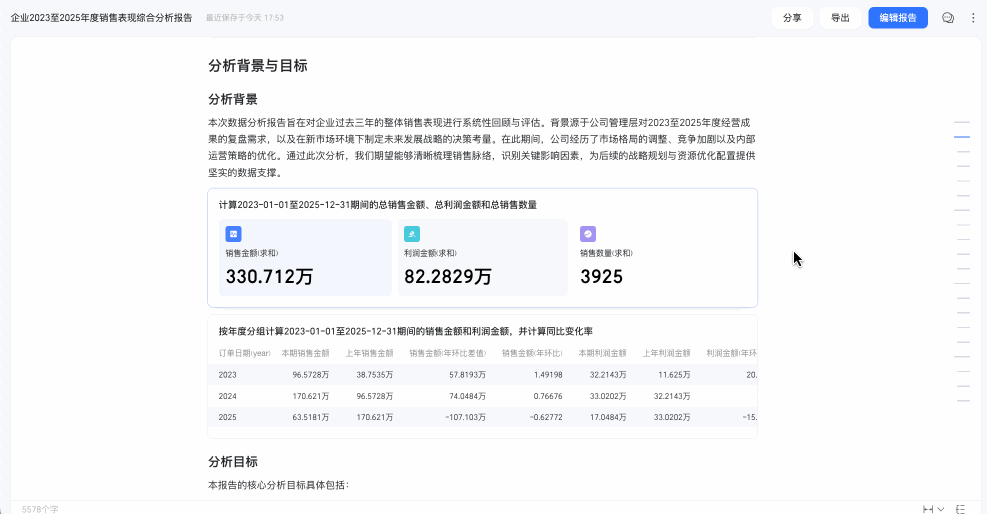Viewport: 987px width, 514px height.
Task: Click the 本期销售金额 column header
Action: click(x=305, y=354)
